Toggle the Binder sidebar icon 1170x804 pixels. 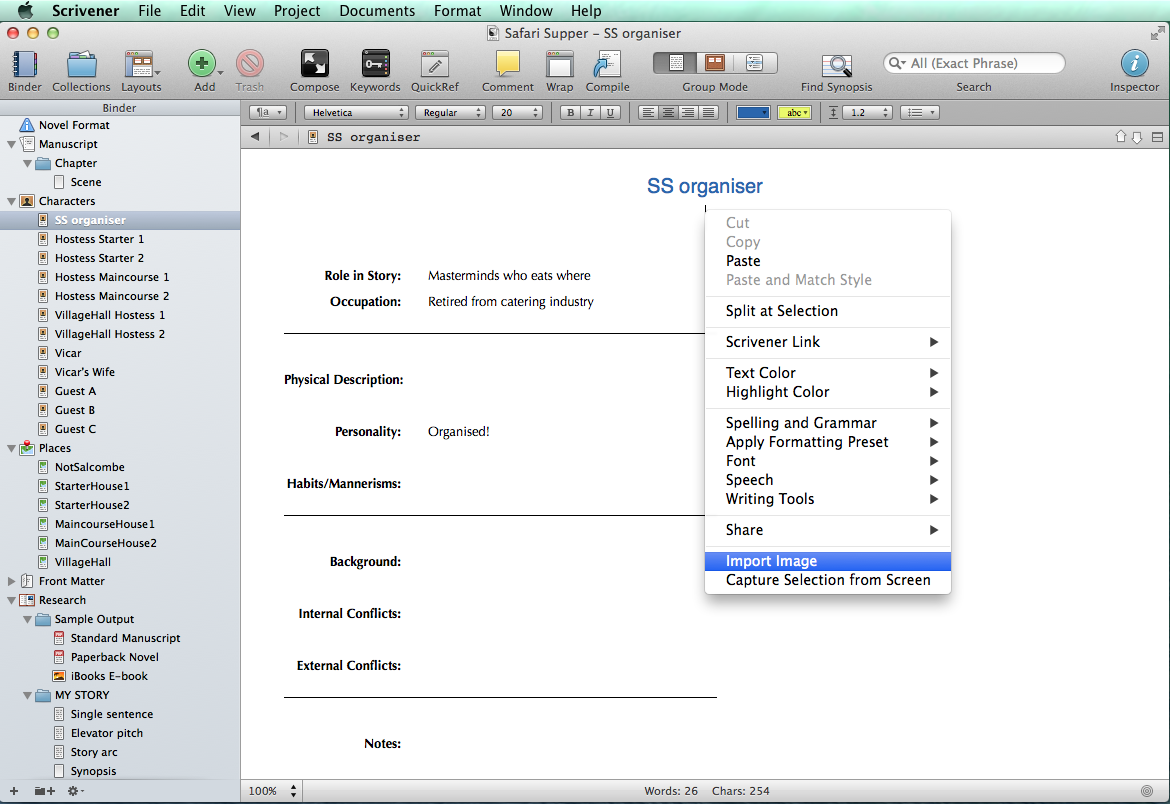click(25, 64)
